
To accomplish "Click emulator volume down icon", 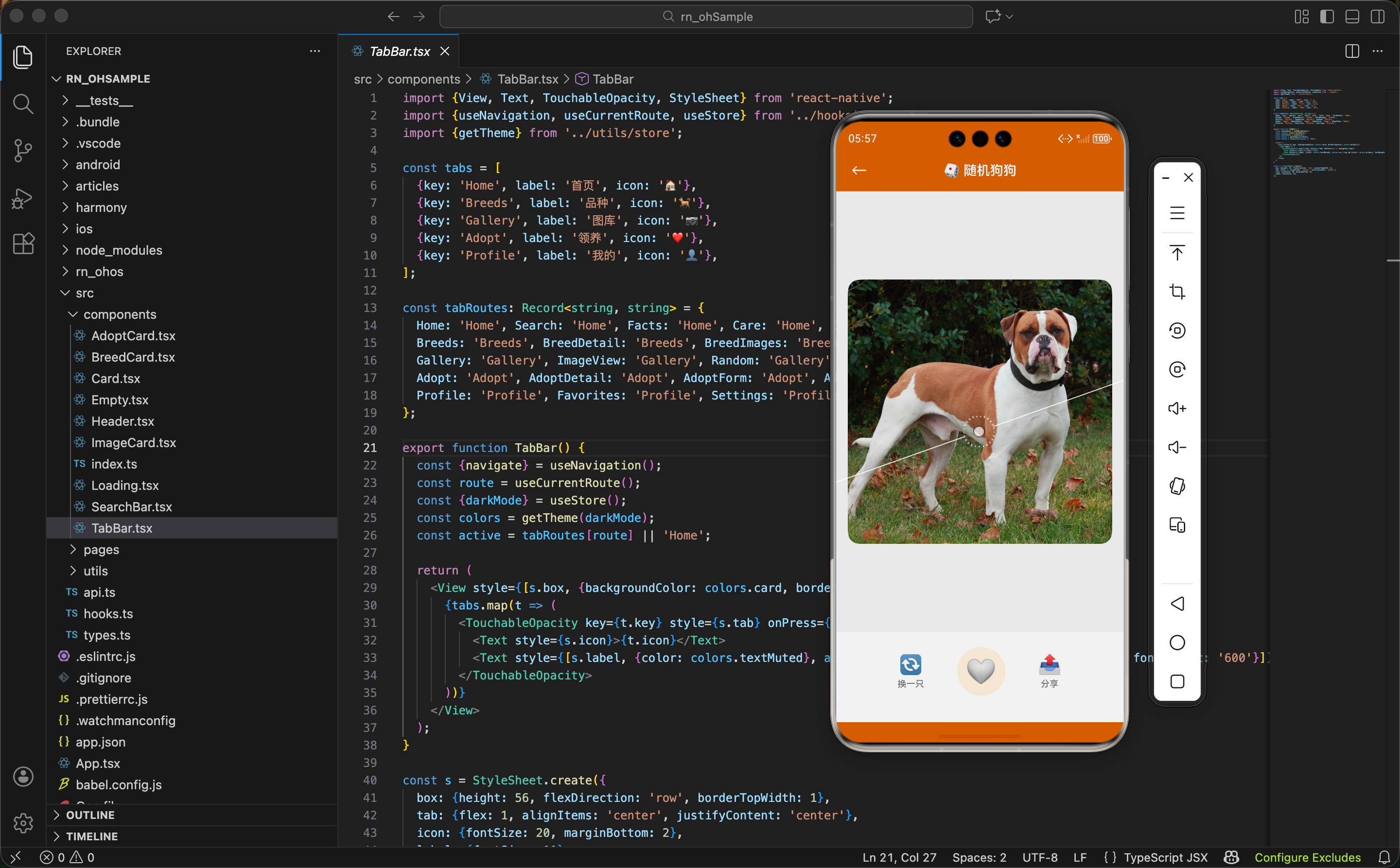I will (1177, 447).
